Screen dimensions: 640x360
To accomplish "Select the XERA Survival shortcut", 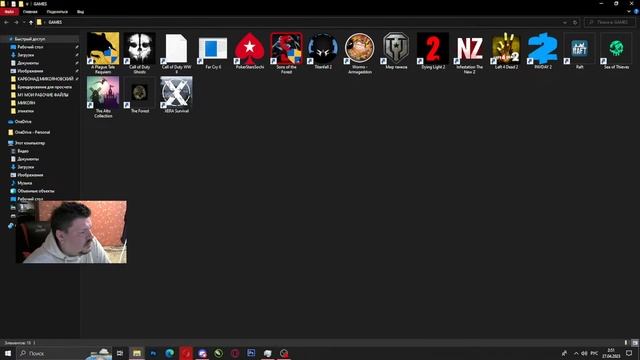I will point(176,95).
